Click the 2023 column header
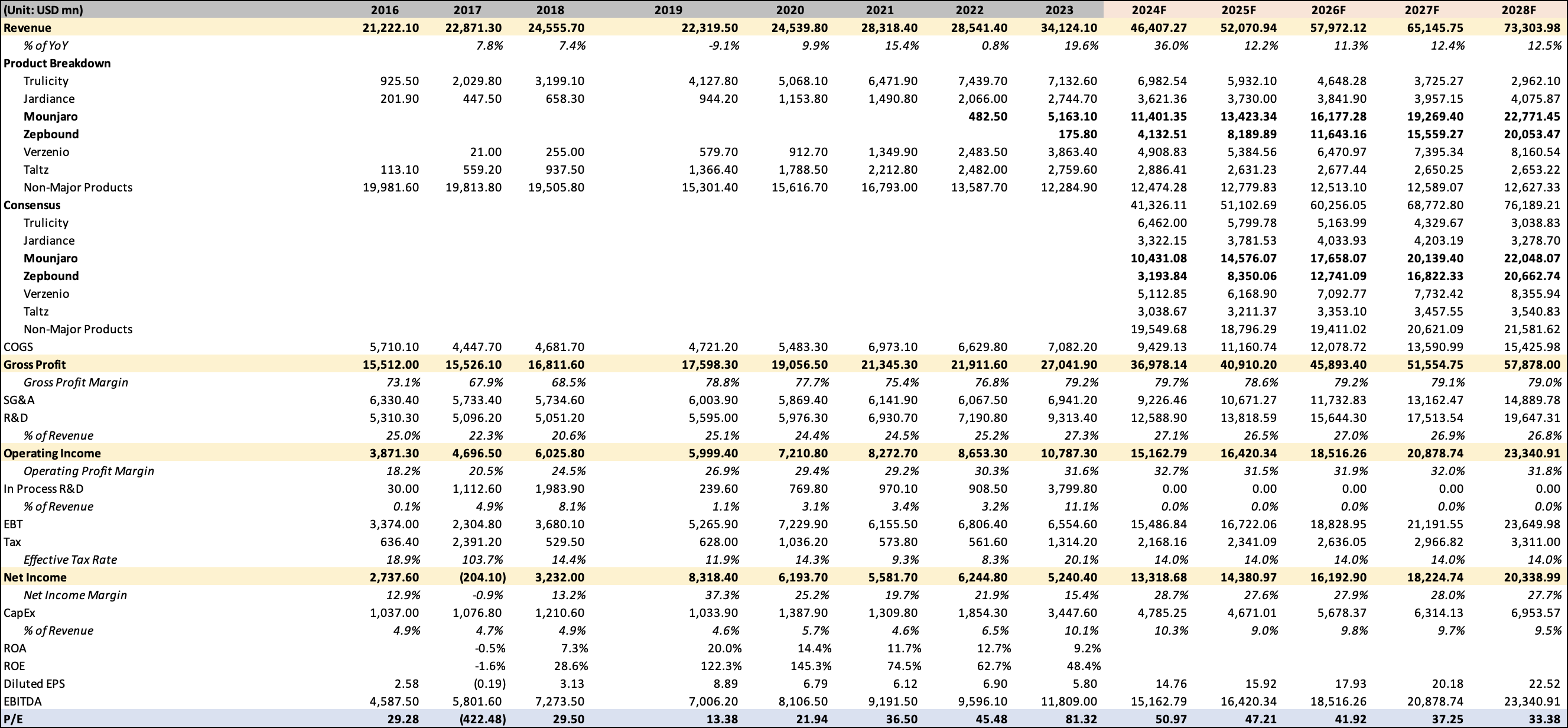 pos(1060,9)
